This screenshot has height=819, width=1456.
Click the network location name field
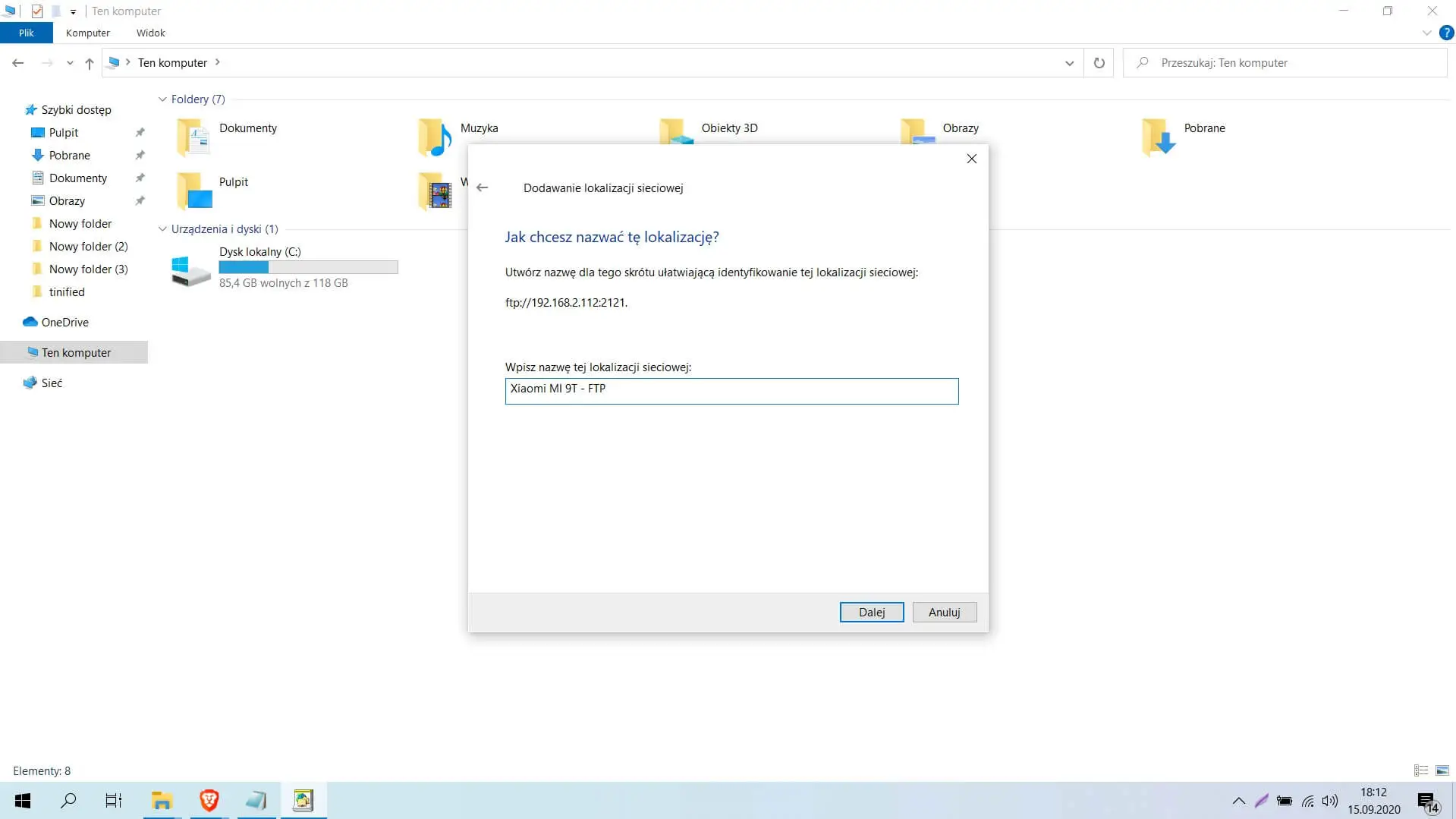[731, 391]
